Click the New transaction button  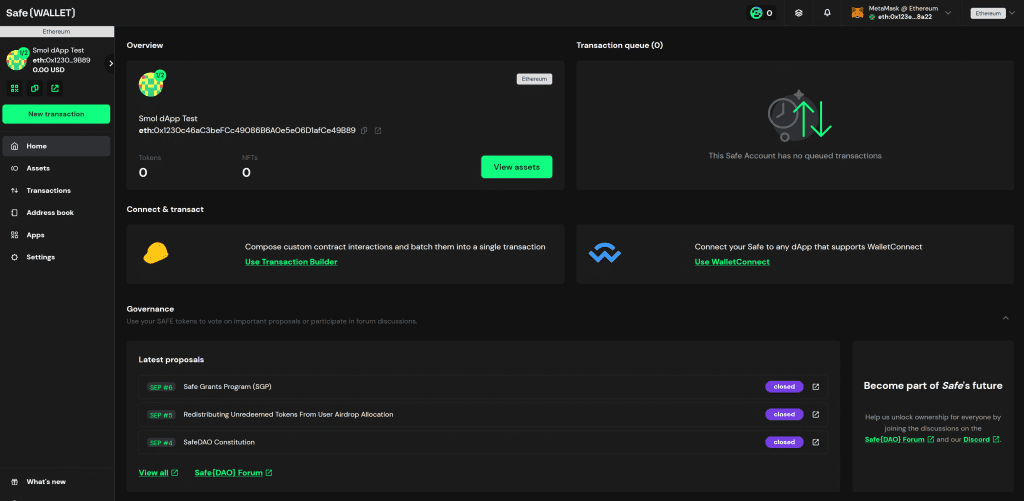click(x=56, y=114)
